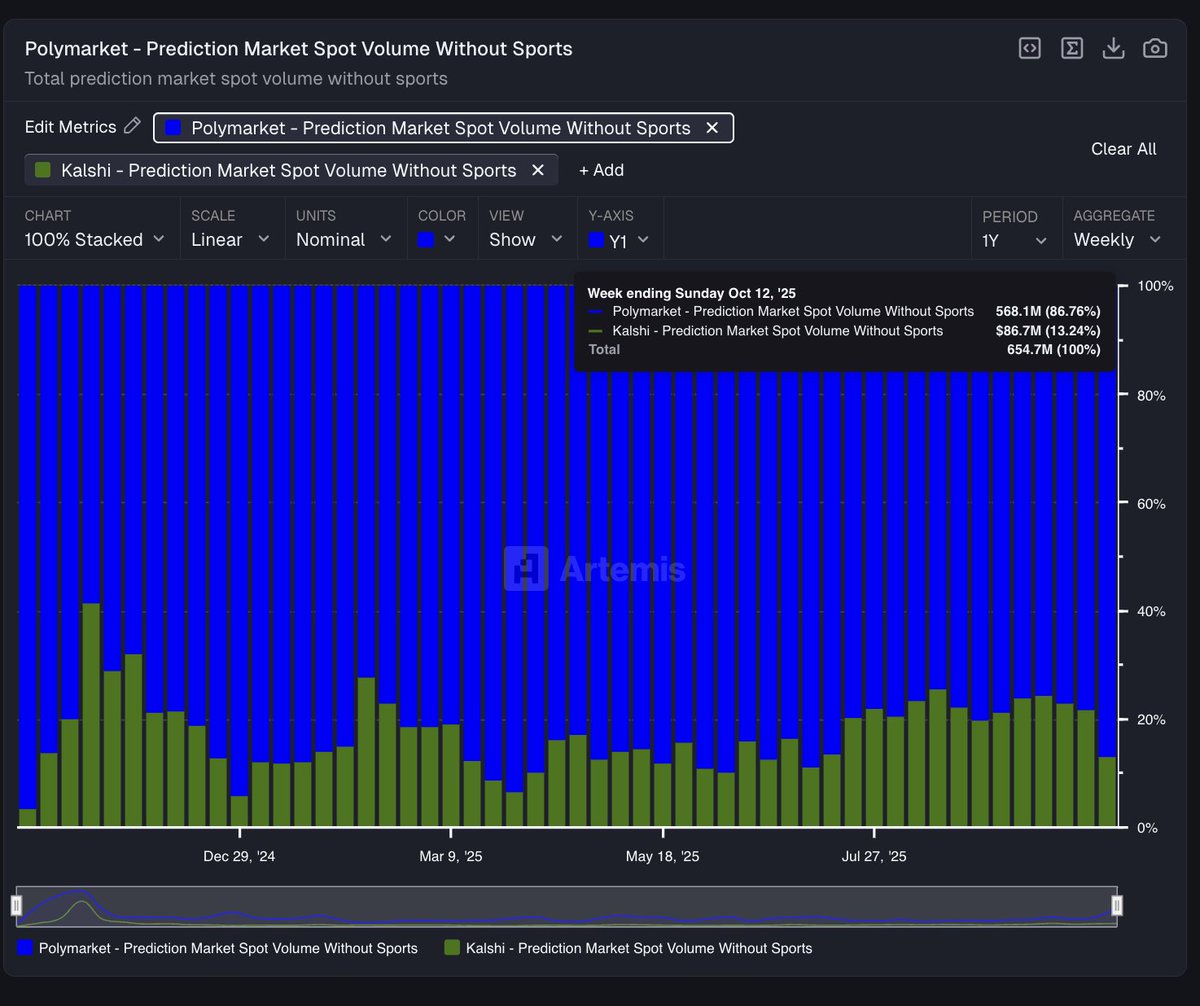1200x1006 pixels.
Task: Toggle Kalshi series in bottom legend
Action: coord(627,948)
